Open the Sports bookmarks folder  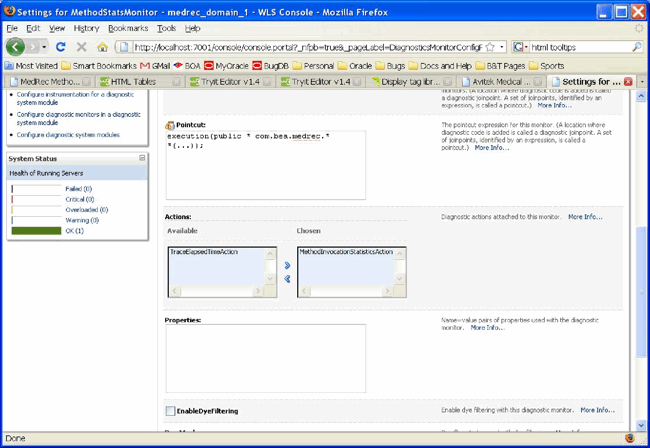547,65
